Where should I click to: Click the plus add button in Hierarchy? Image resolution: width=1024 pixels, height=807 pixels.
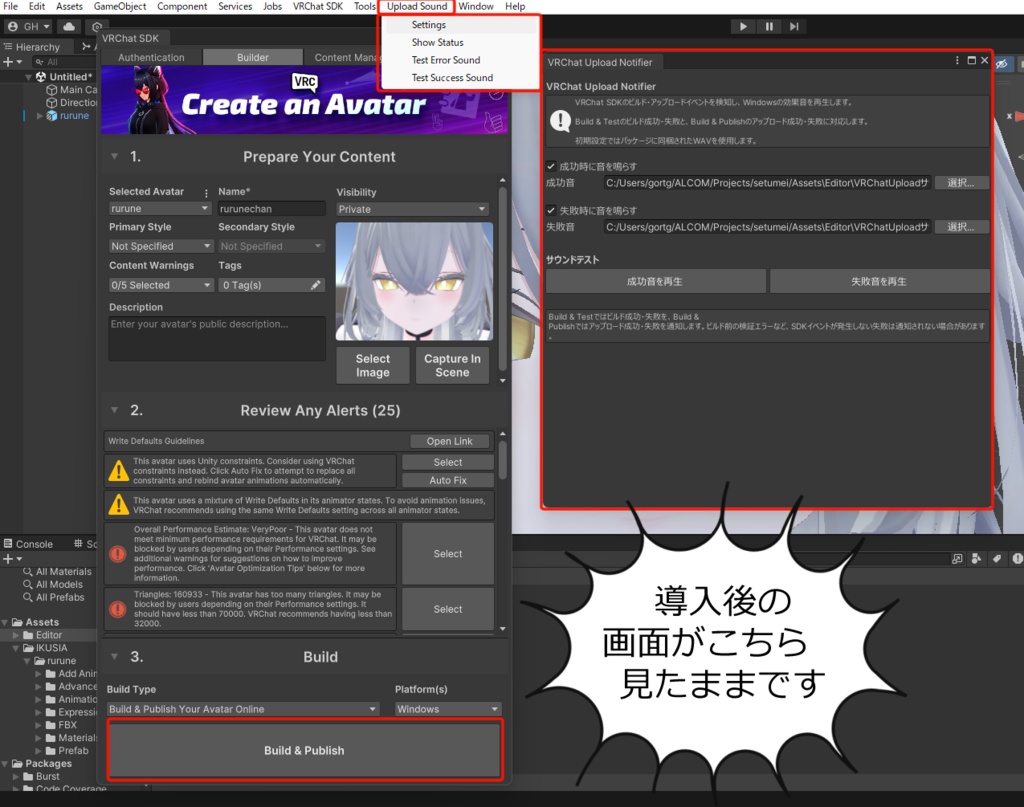[8, 61]
